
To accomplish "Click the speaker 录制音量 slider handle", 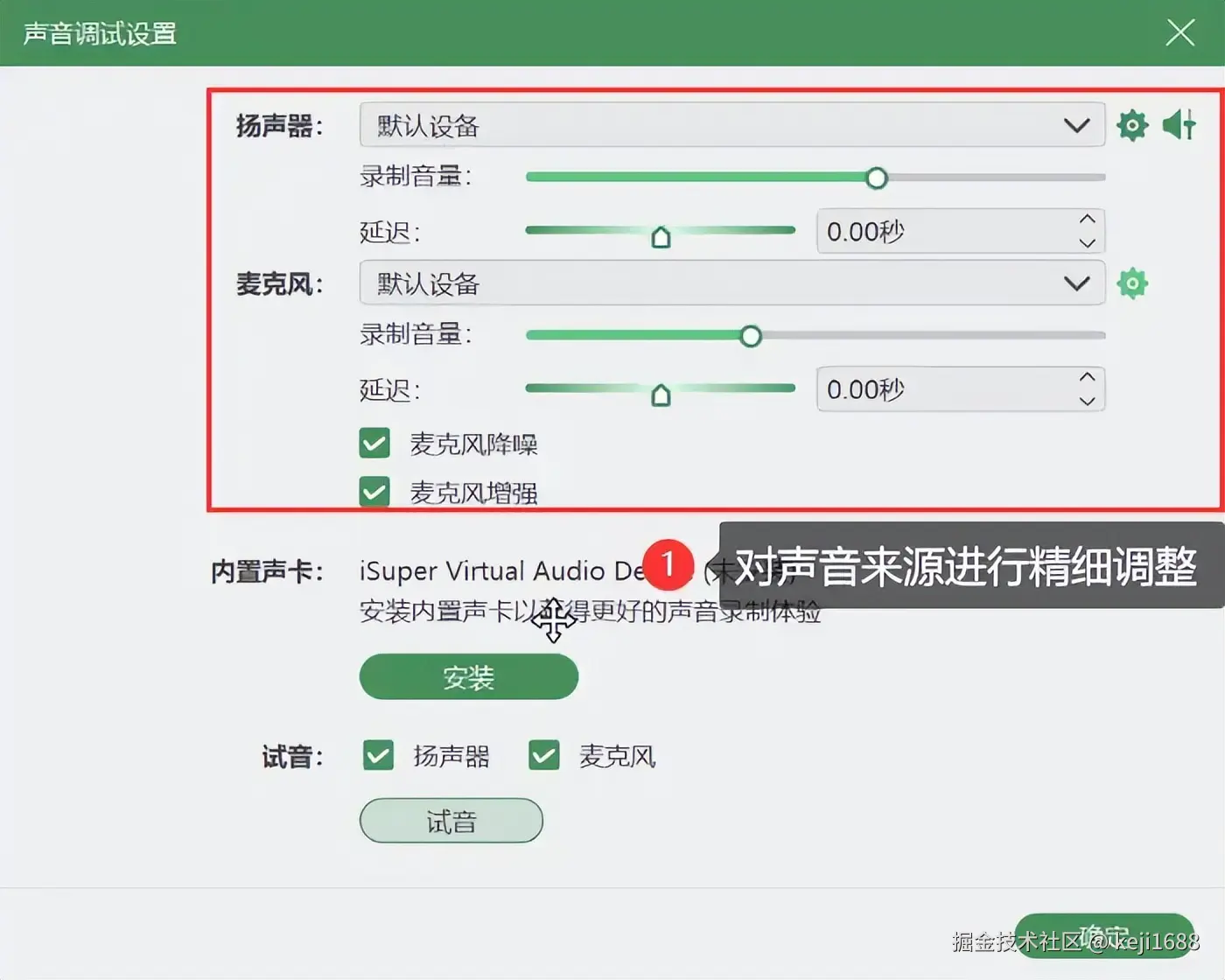I will (877, 178).
